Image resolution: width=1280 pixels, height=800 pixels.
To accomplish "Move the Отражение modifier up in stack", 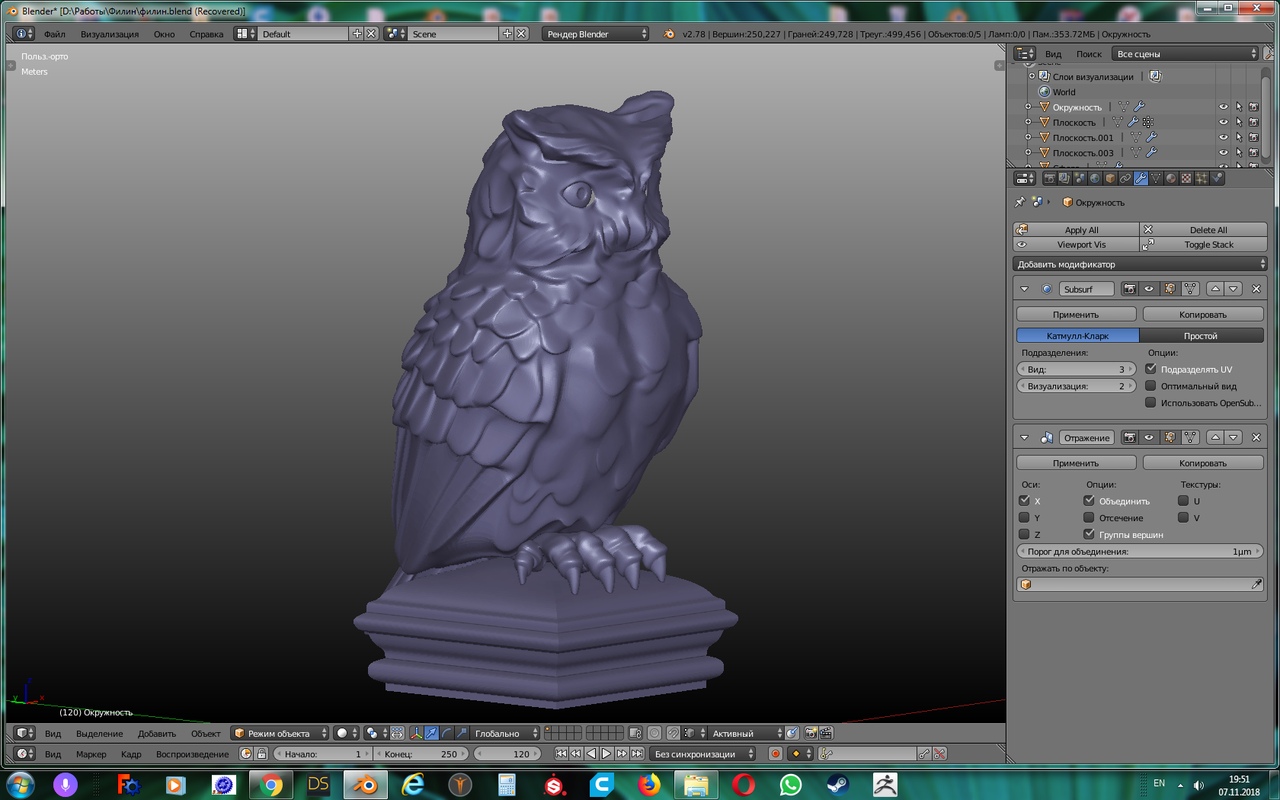I will pyautogui.click(x=1215, y=438).
